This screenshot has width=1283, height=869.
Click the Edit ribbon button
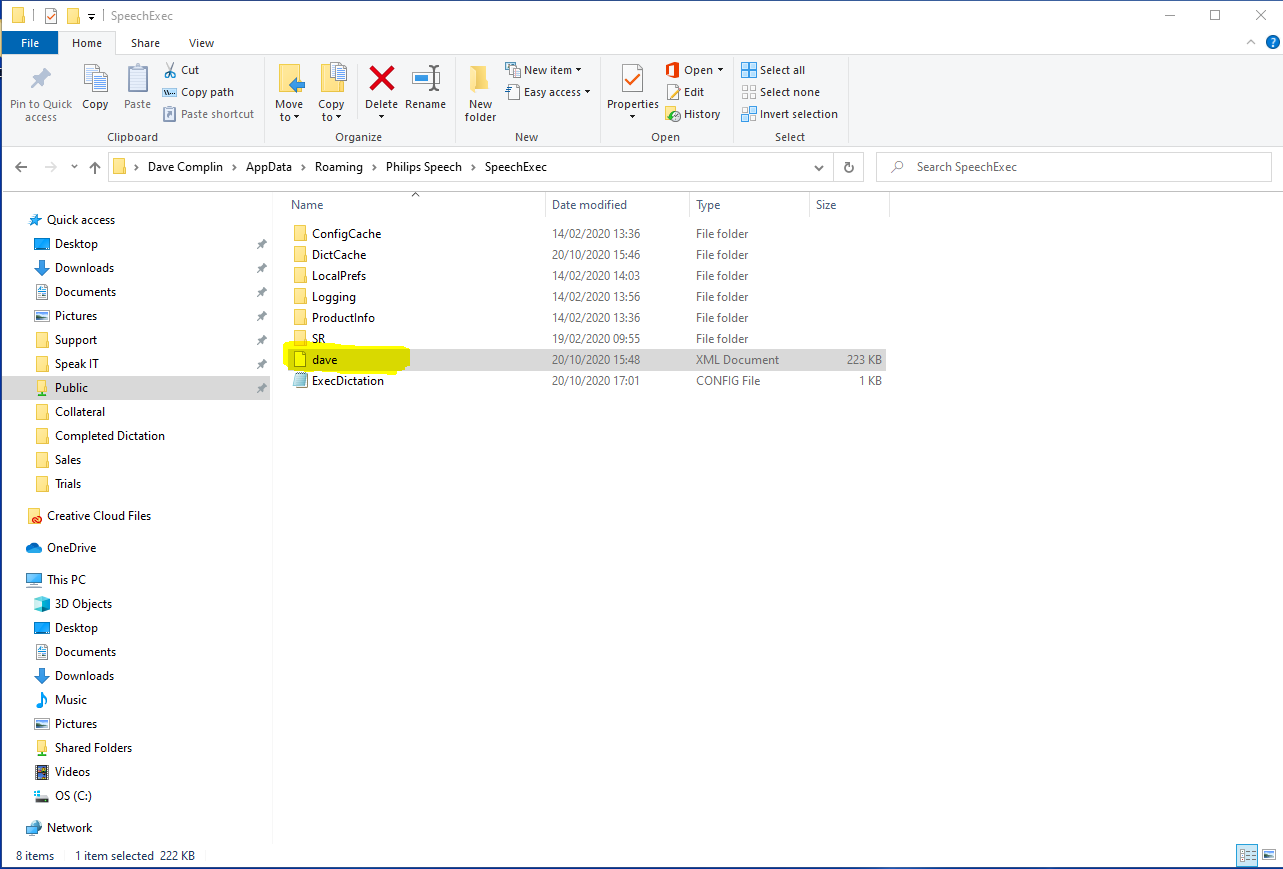(685, 92)
